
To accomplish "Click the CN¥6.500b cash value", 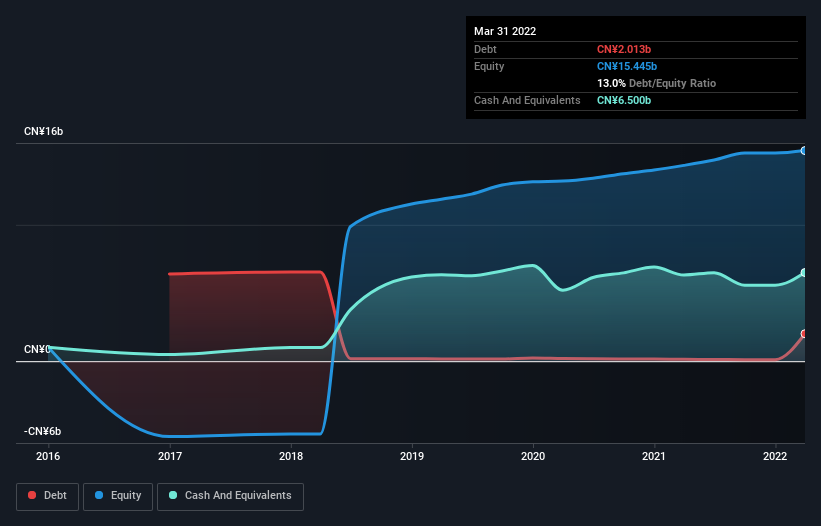I will click(624, 100).
